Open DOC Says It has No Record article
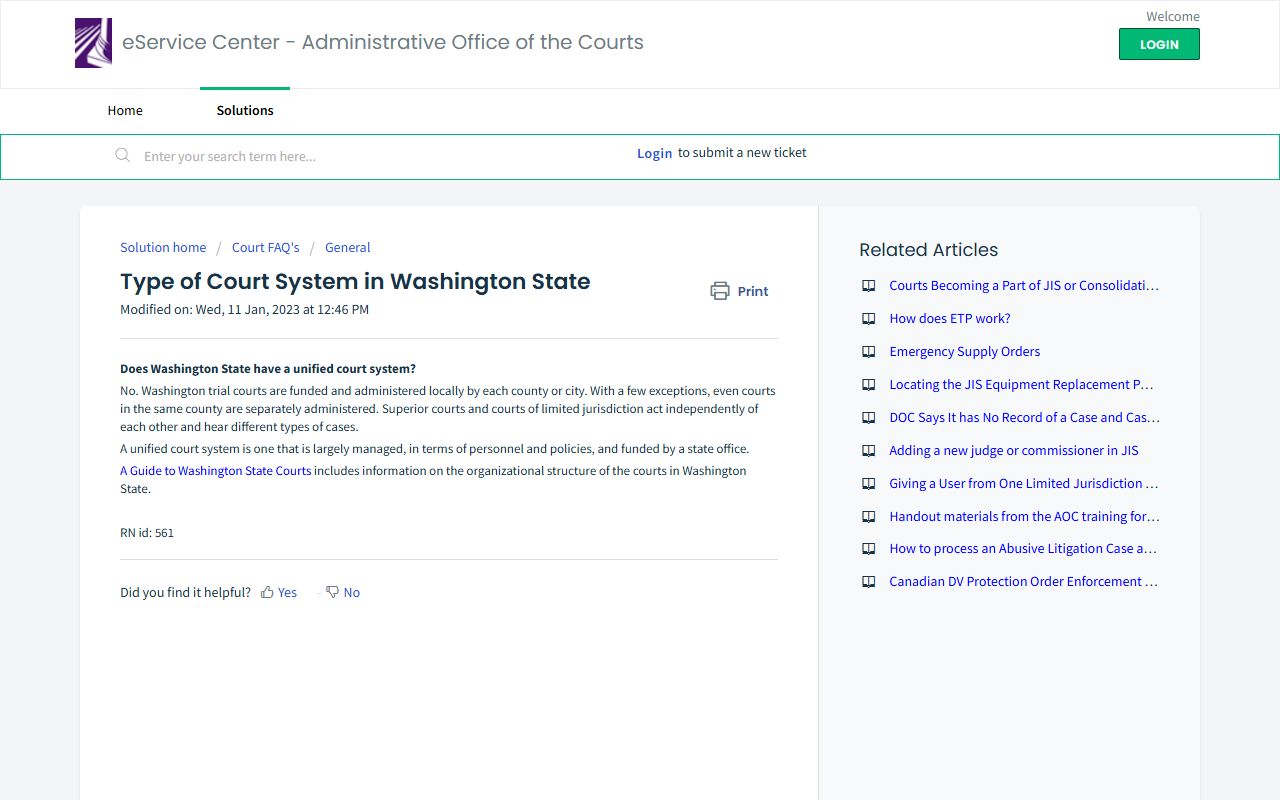1280x800 pixels. pyautogui.click(x=1024, y=418)
